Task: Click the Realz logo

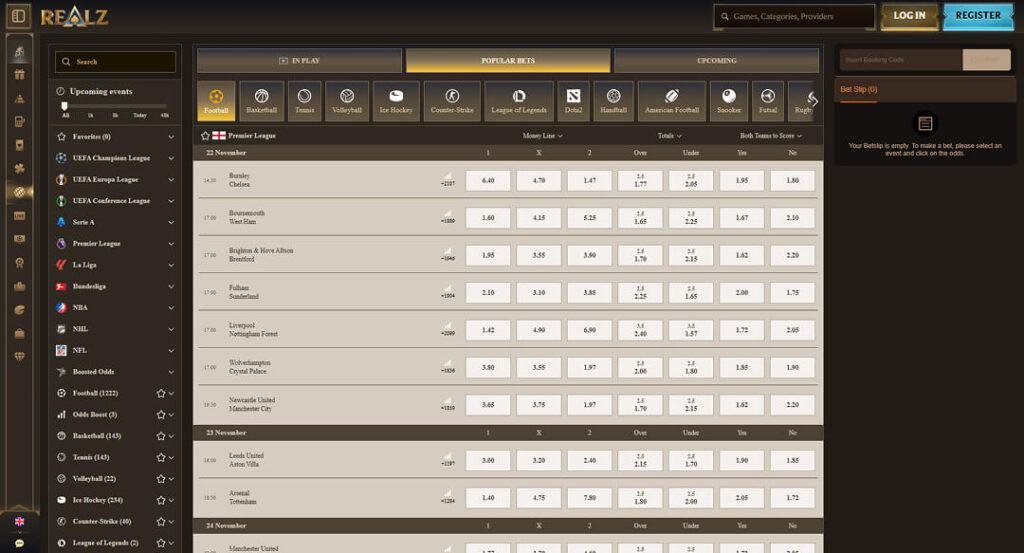Action: (74, 16)
